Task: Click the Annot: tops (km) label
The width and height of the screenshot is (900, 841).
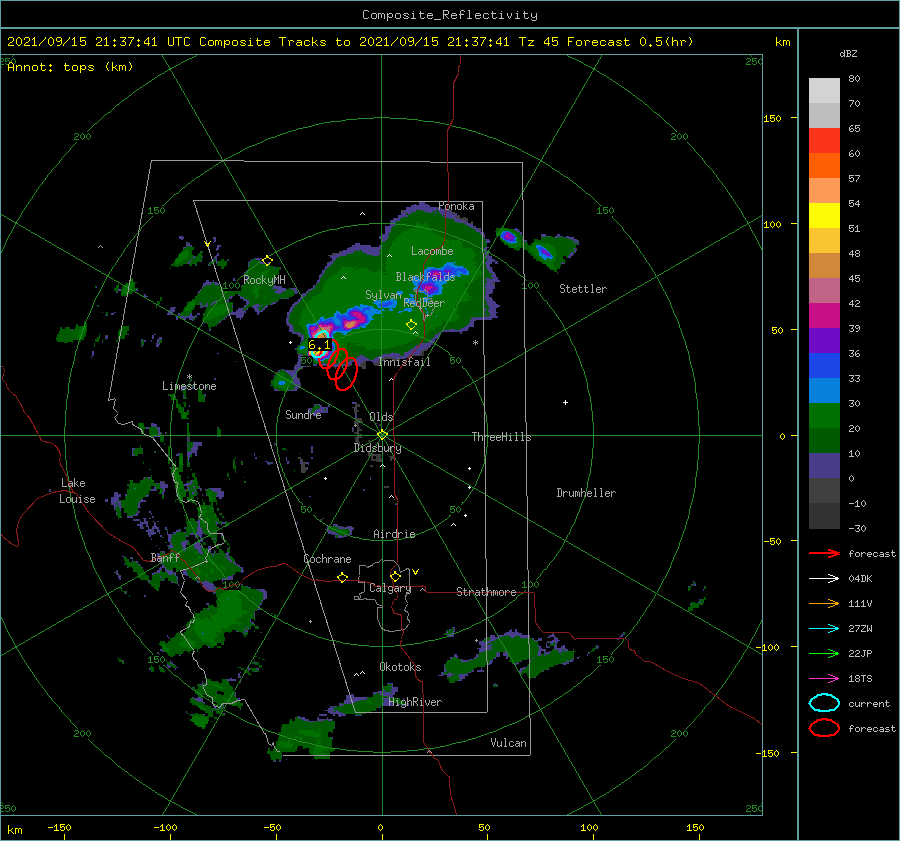Action: coord(71,67)
